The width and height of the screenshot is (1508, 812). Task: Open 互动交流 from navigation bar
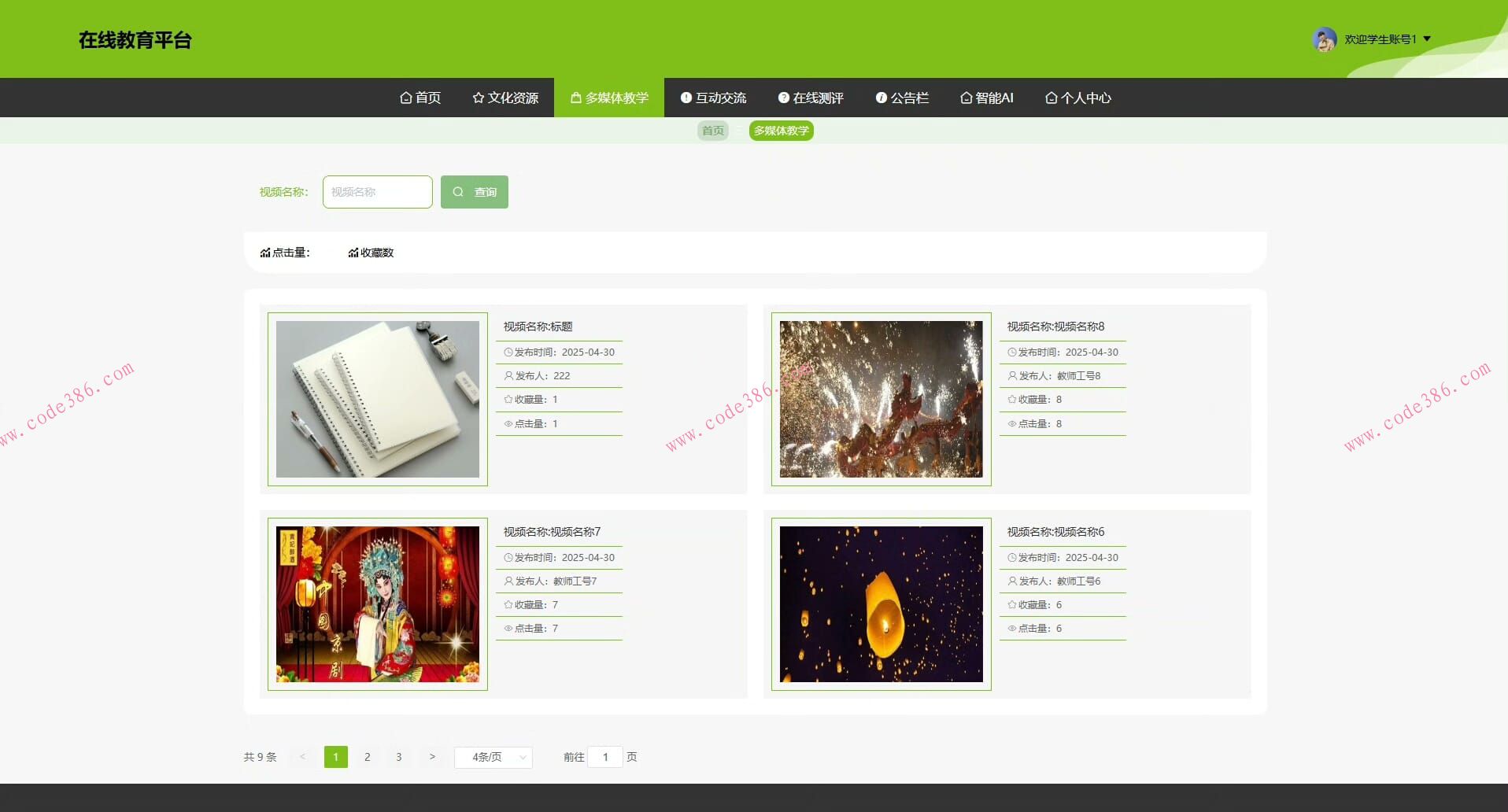[x=713, y=98]
